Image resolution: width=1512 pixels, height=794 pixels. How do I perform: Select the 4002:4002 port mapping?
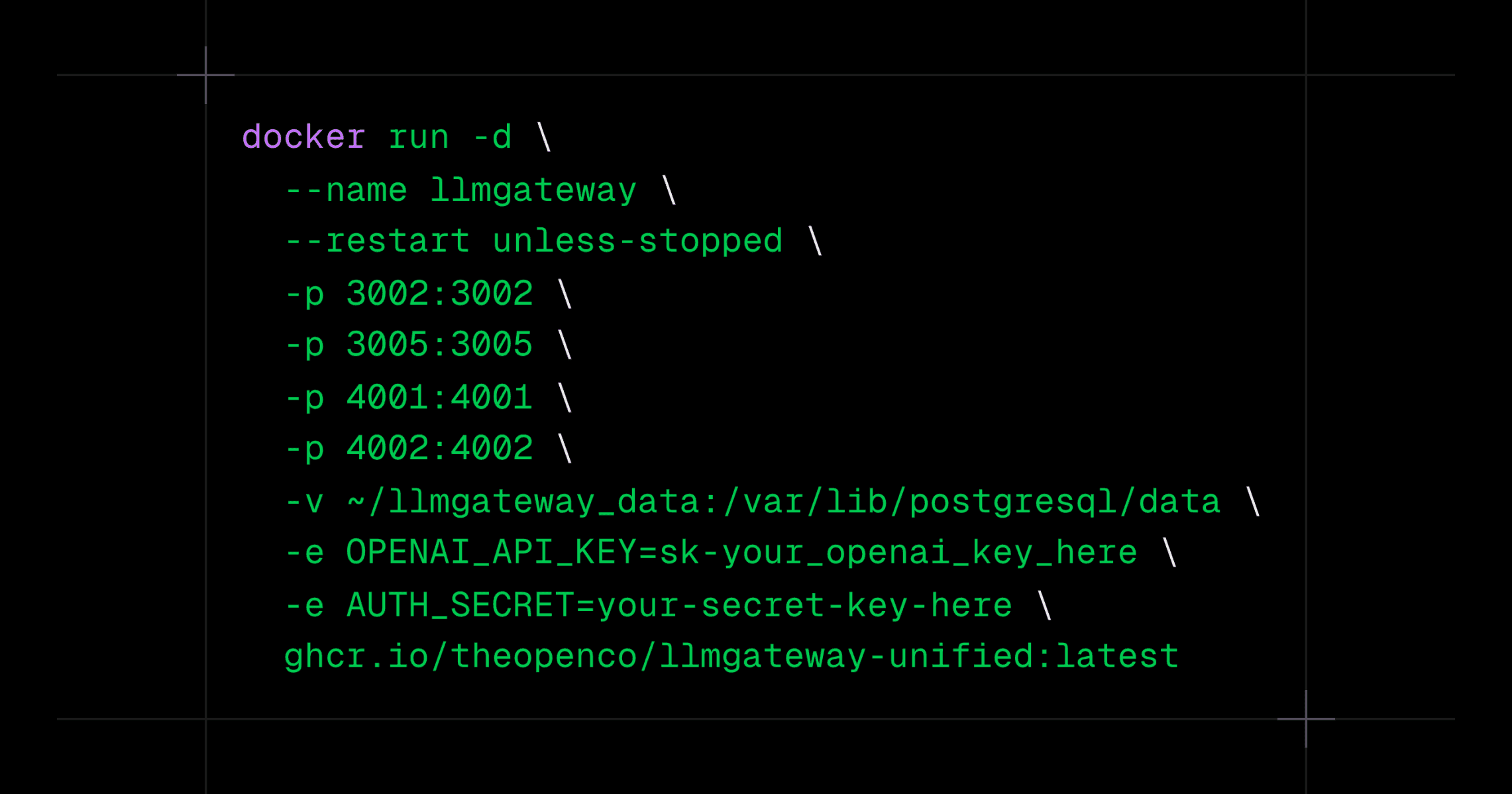tap(439, 449)
